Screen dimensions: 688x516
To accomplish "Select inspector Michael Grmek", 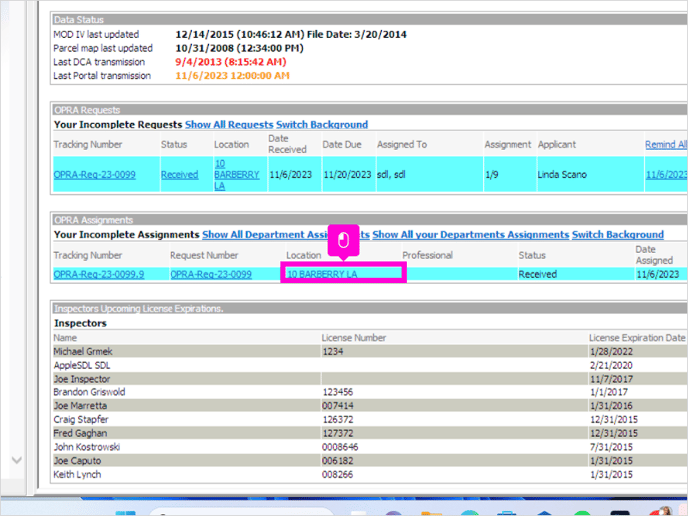I will (x=83, y=351).
